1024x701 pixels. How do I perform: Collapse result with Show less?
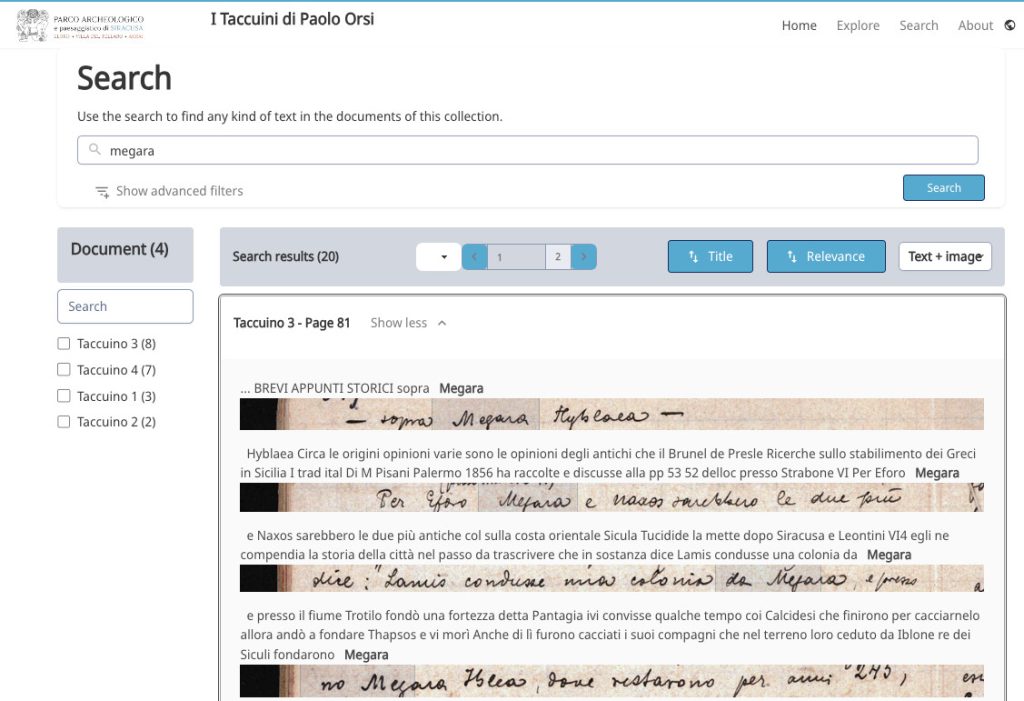pos(408,323)
